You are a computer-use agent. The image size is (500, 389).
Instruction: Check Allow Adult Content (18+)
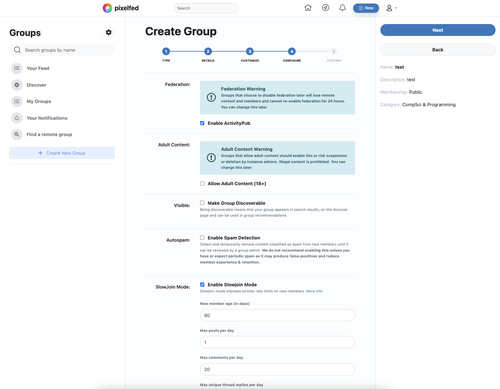pos(202,183)
